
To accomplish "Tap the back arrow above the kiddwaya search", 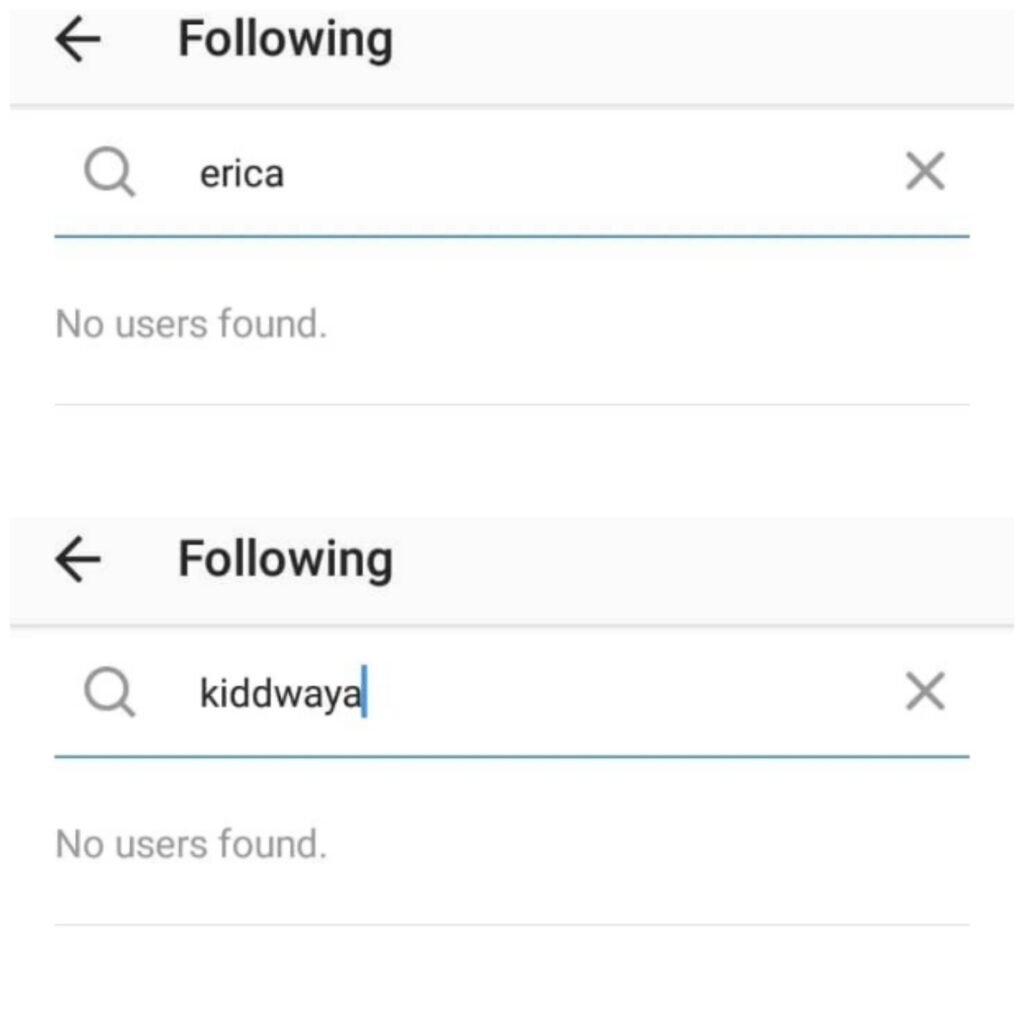I will 78,561.
